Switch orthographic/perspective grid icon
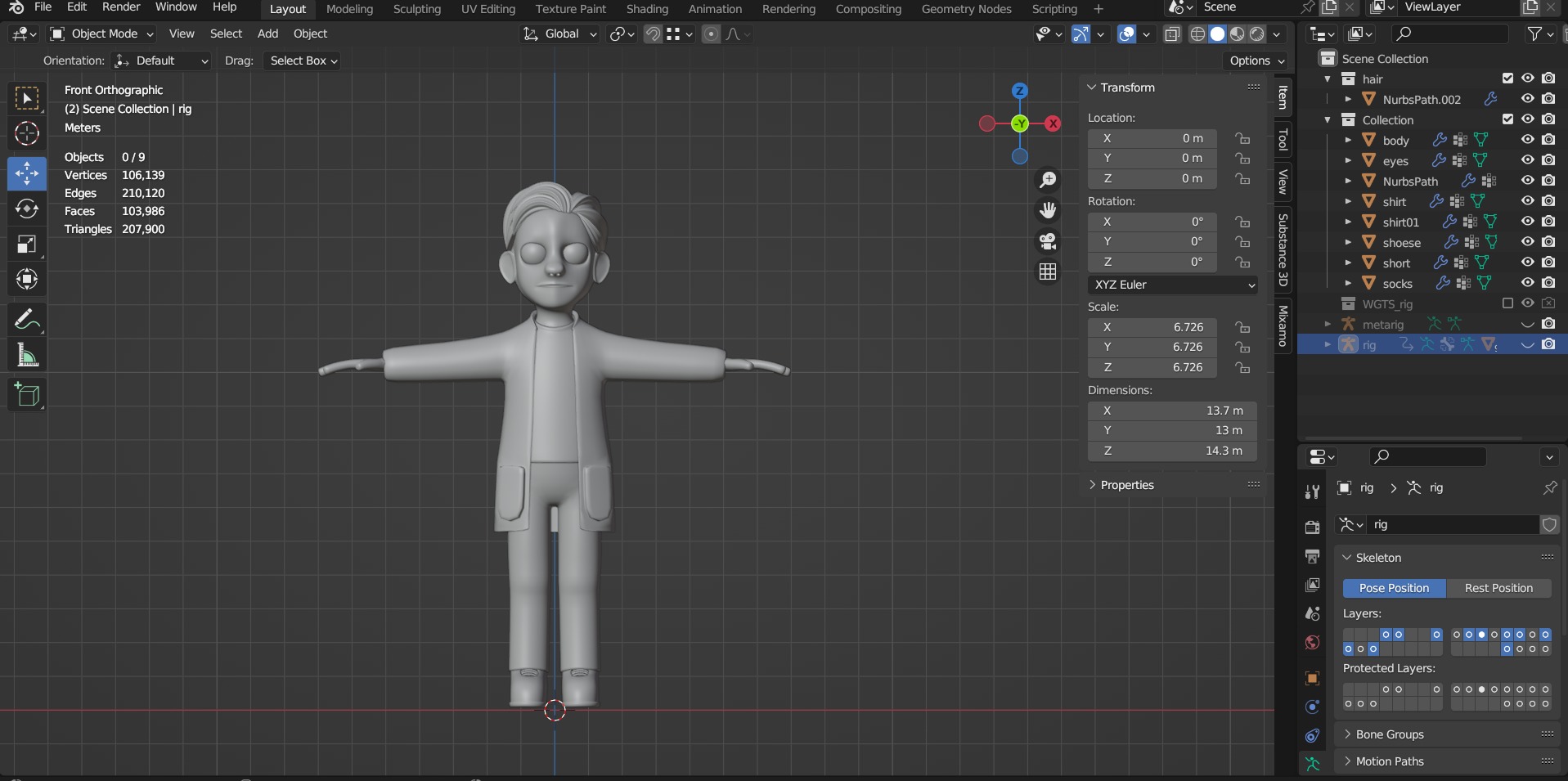 click(1048, 272)
